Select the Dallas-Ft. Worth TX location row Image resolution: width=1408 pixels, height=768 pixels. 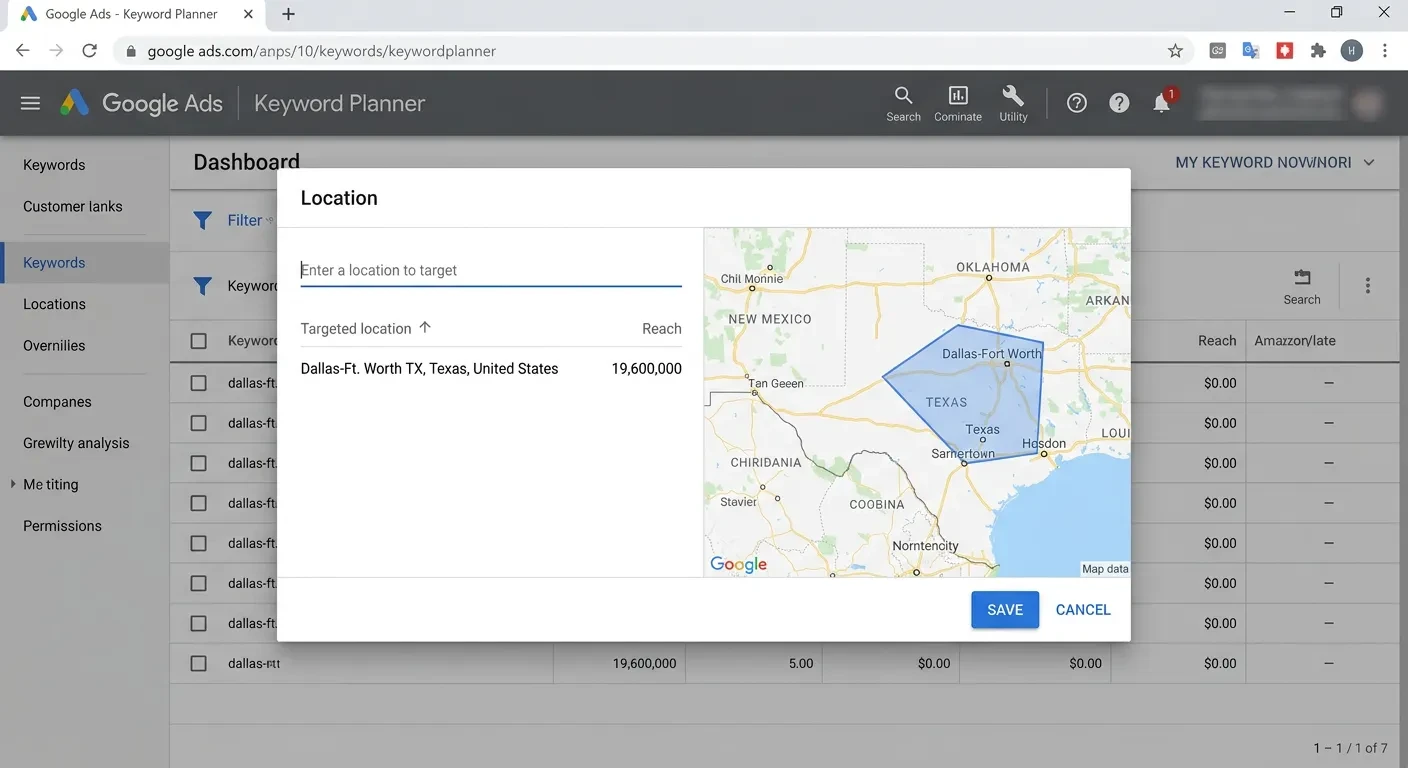click(x=491, y=369)
